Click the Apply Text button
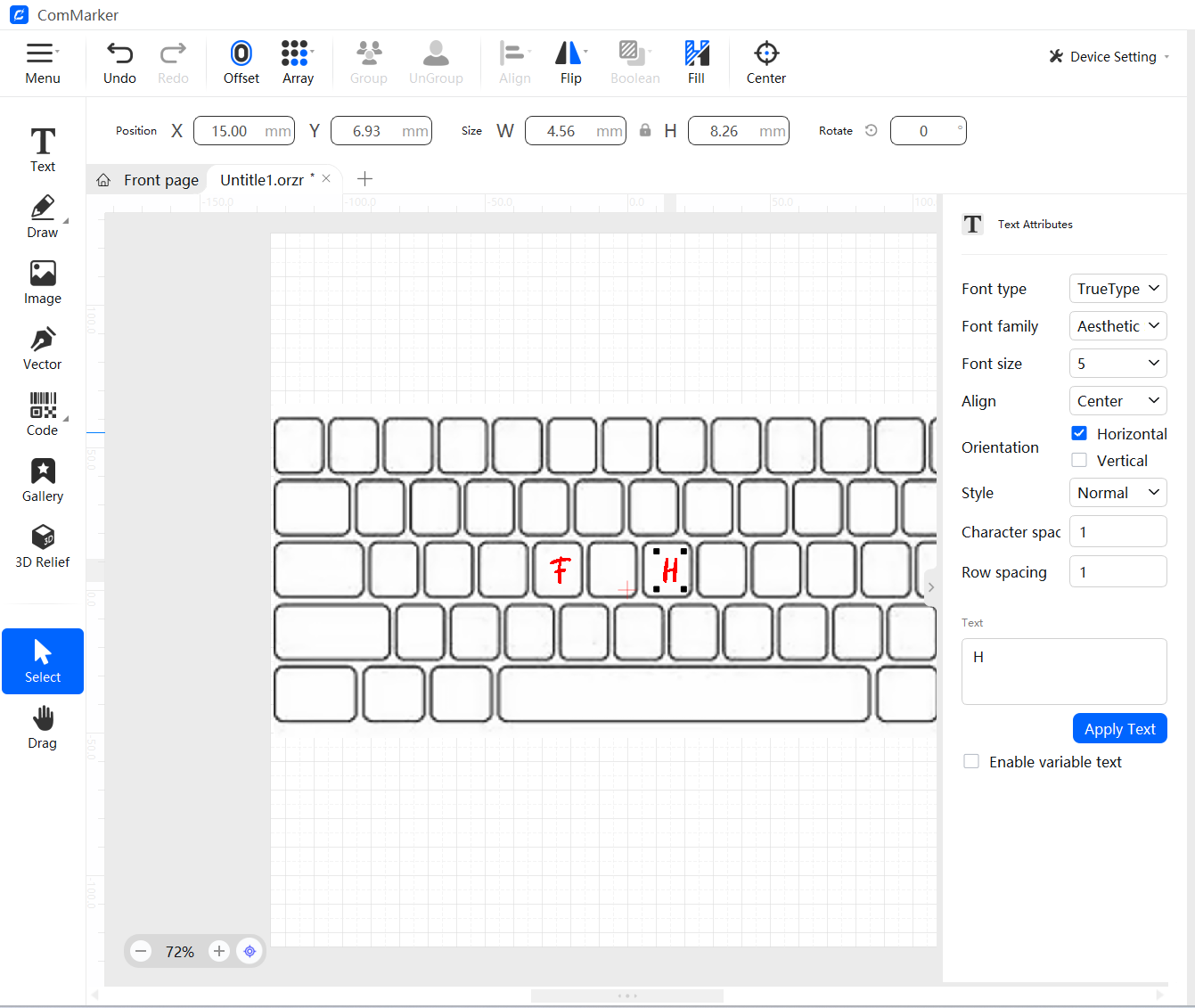The width and height of the screenshot is (1195, 1008). 1119,728
